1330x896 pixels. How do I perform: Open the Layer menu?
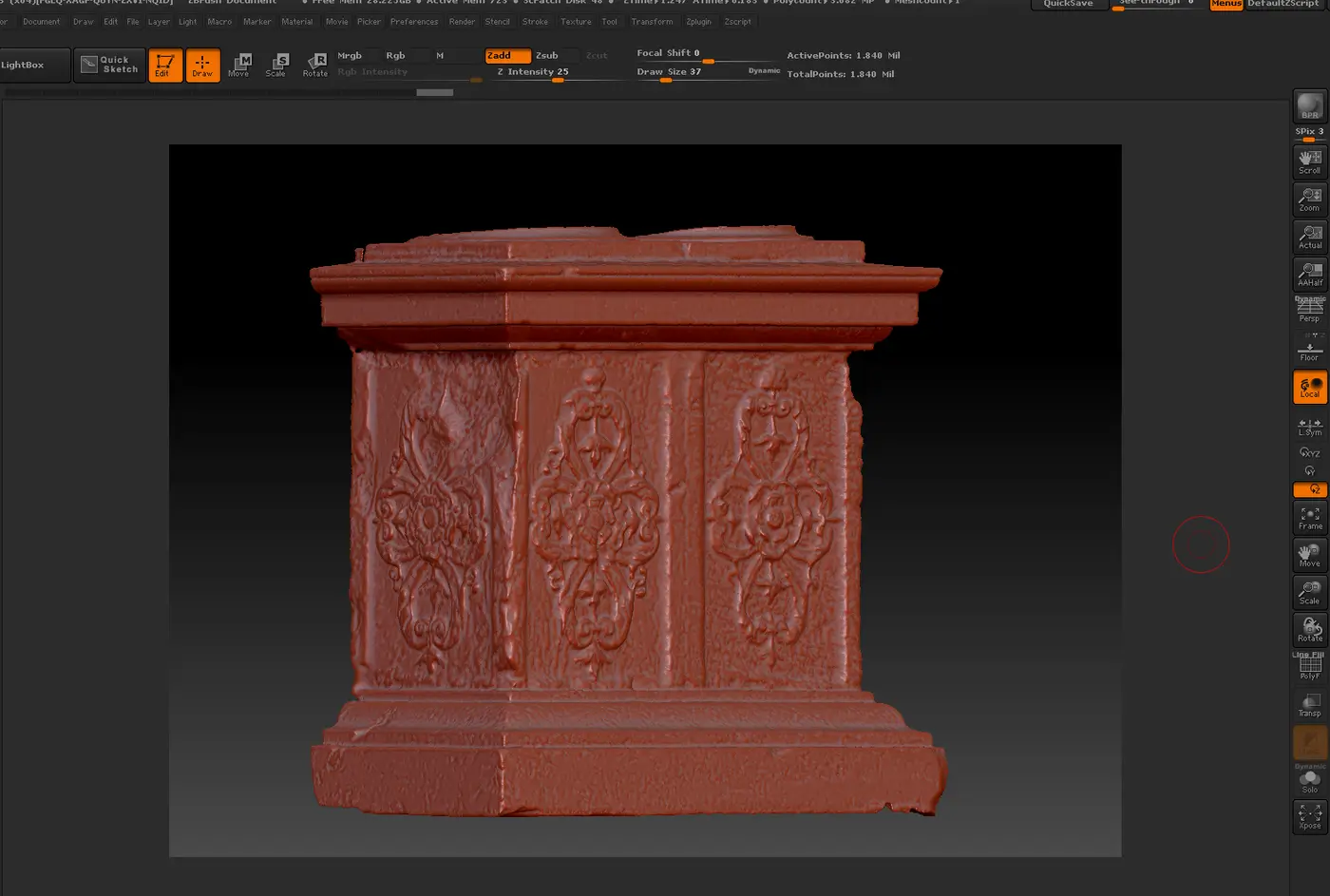159,22
